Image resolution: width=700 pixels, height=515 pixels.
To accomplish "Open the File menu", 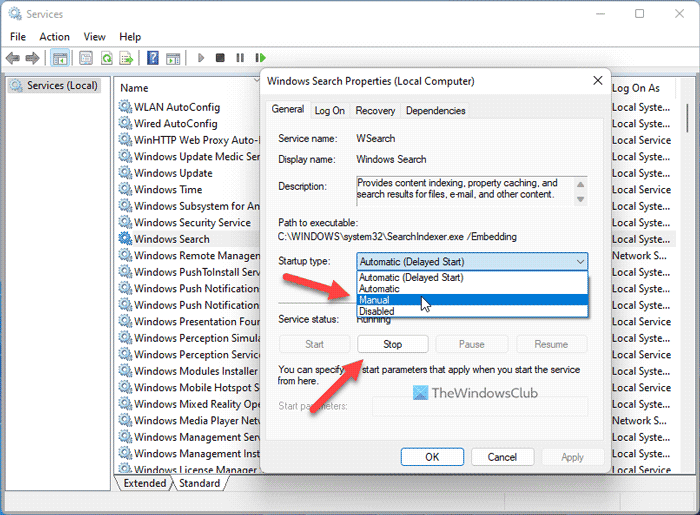I will coord(18,37).
